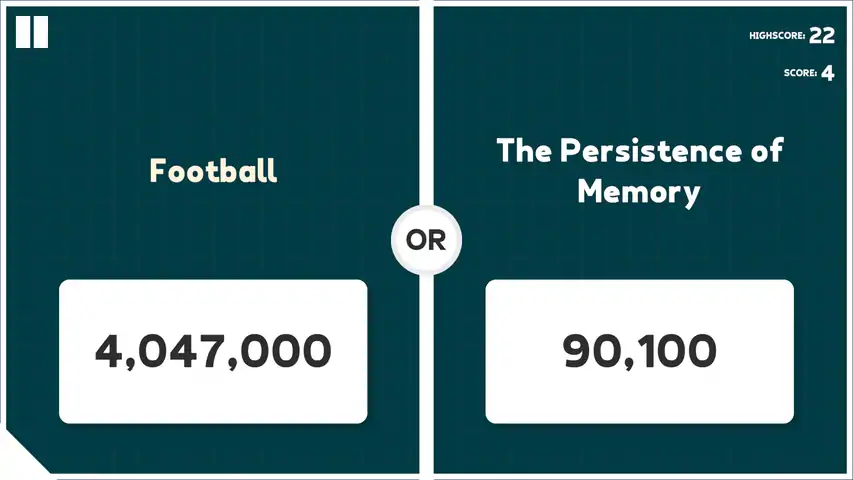Image resolution: width=853 pixels, height=480 pixels.
Task: Choose the Football option title
Action: 213,170
